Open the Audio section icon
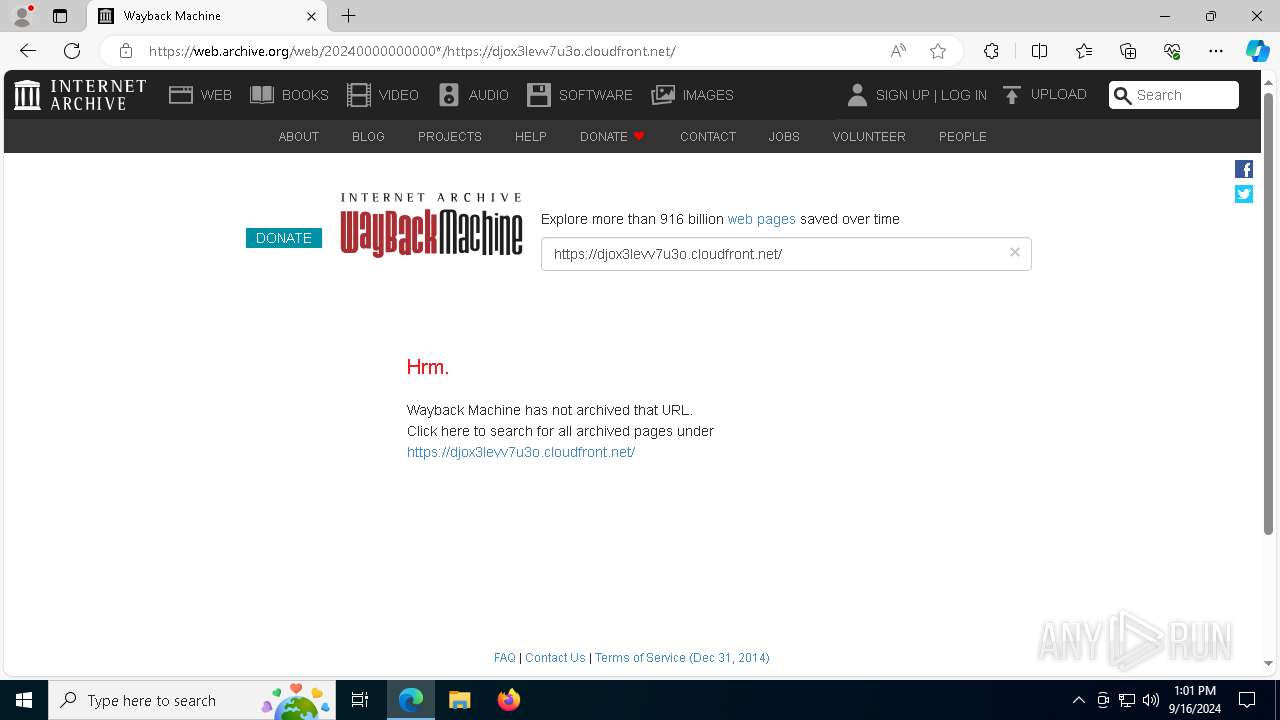This screenshot has width=1280, height=720. 449,95
